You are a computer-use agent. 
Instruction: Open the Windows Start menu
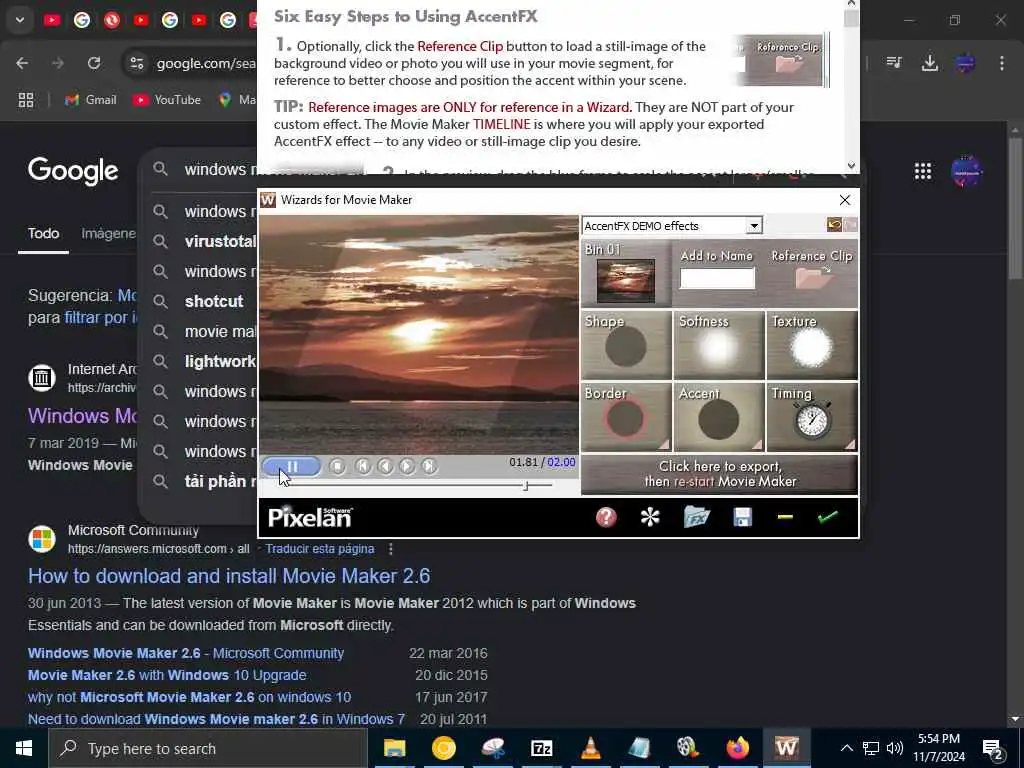point(24,748)
